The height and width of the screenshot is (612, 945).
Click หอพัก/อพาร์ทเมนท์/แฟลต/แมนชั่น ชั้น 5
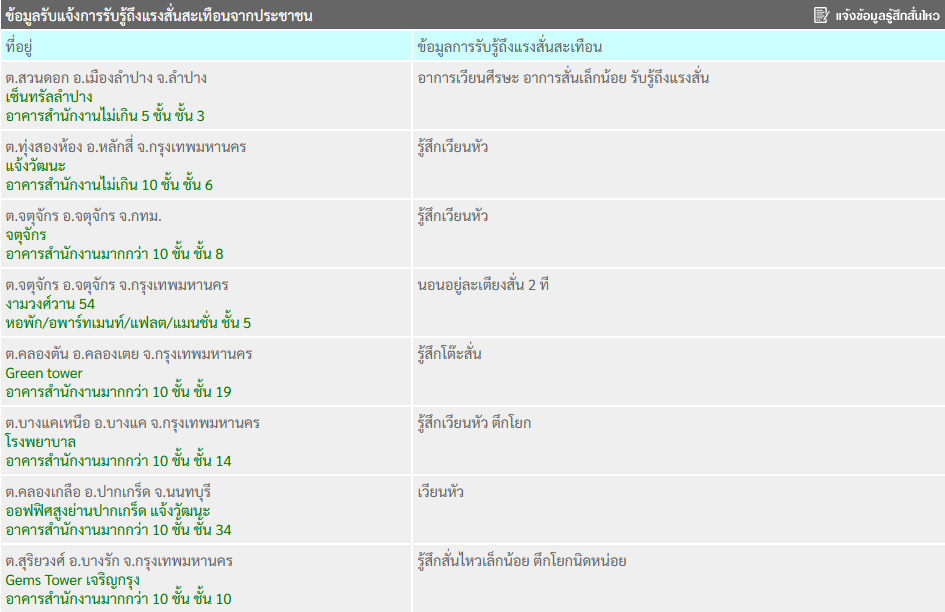(x=128, y=323)
